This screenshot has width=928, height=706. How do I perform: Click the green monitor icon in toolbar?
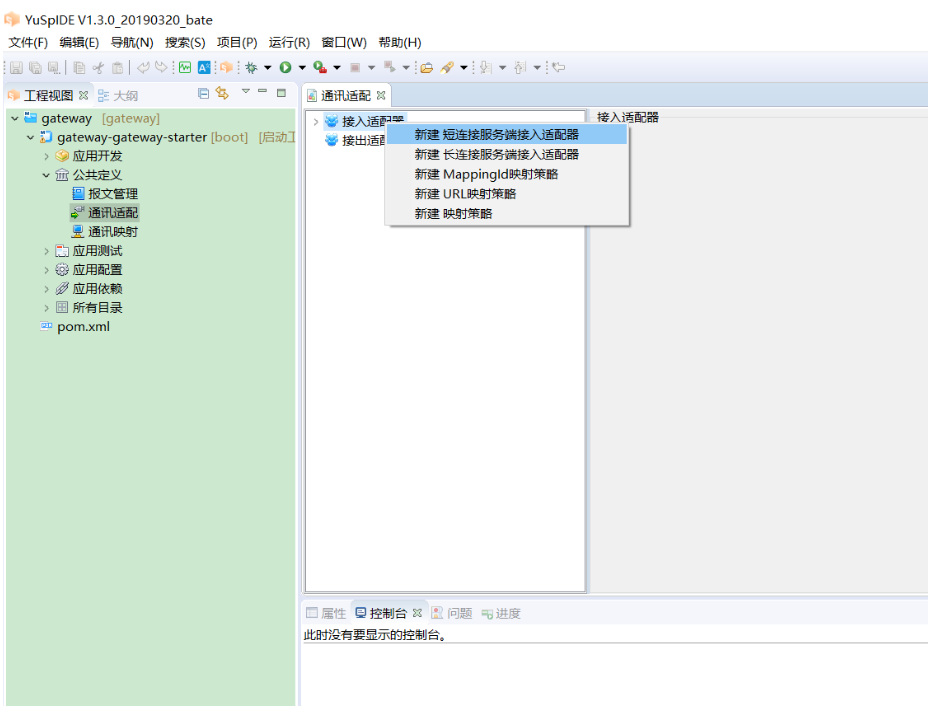185,68
